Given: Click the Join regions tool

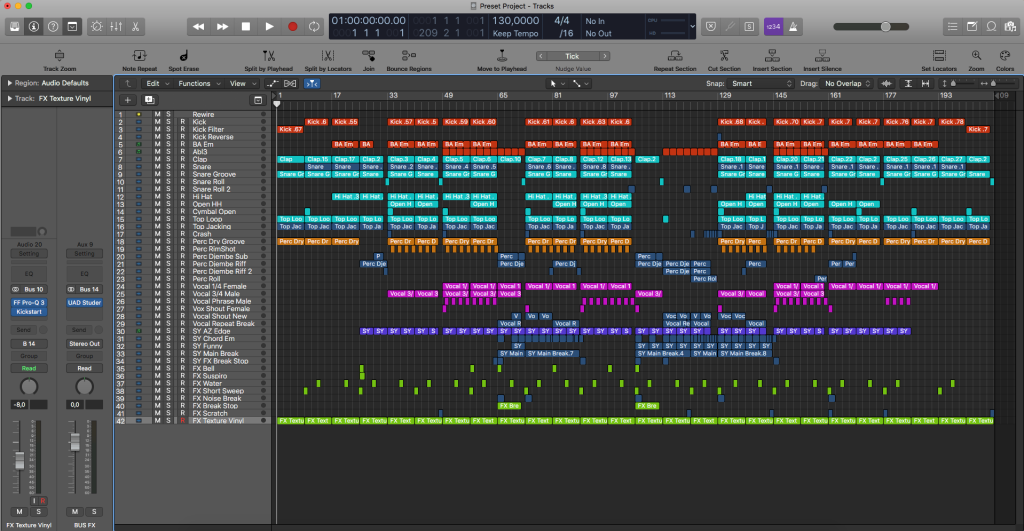Looking at the screenshot, I should (x=369, y=60).
